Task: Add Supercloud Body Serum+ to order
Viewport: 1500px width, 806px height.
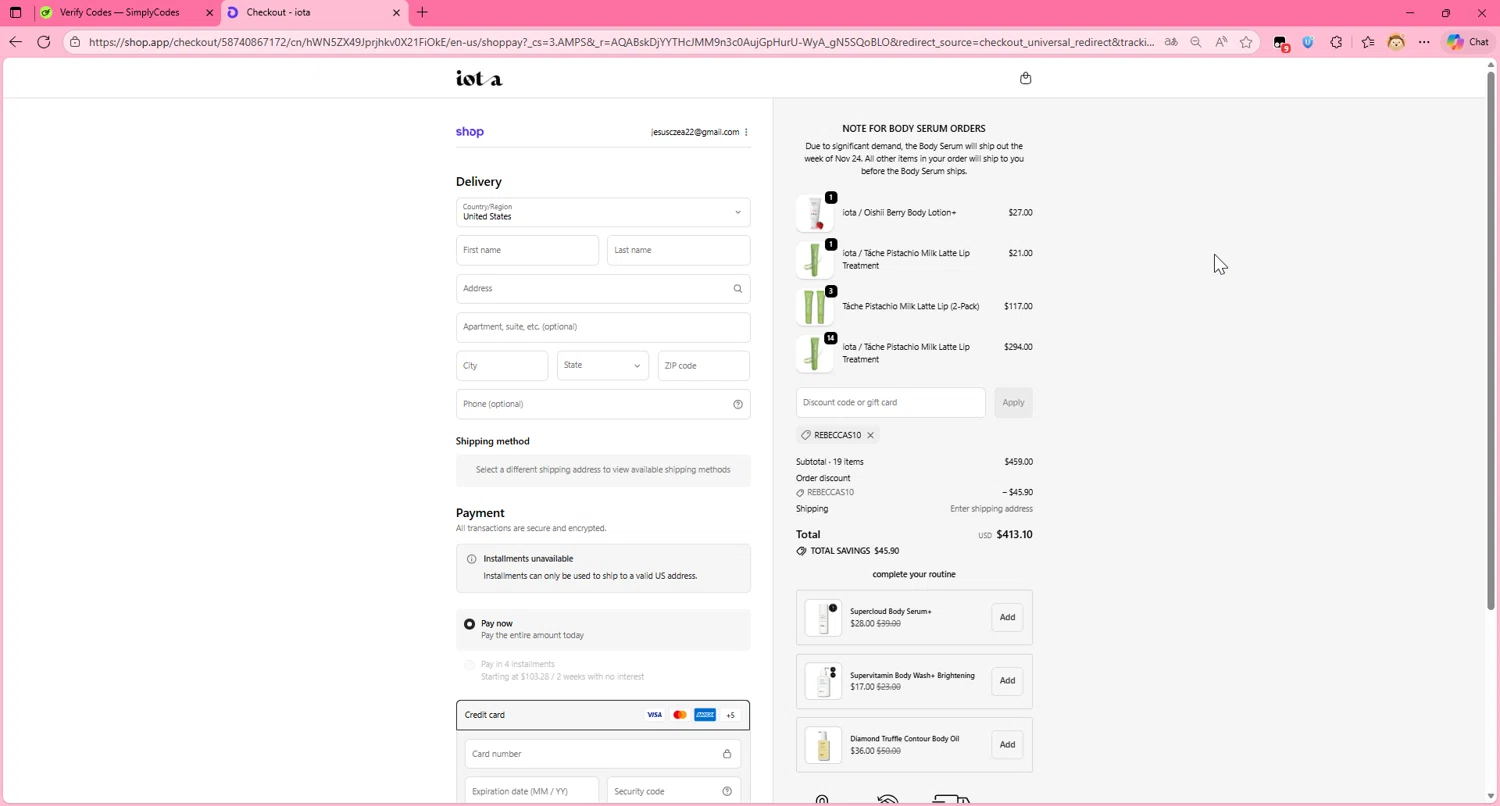Action: pyautogui.click(x=1007, y=617)
